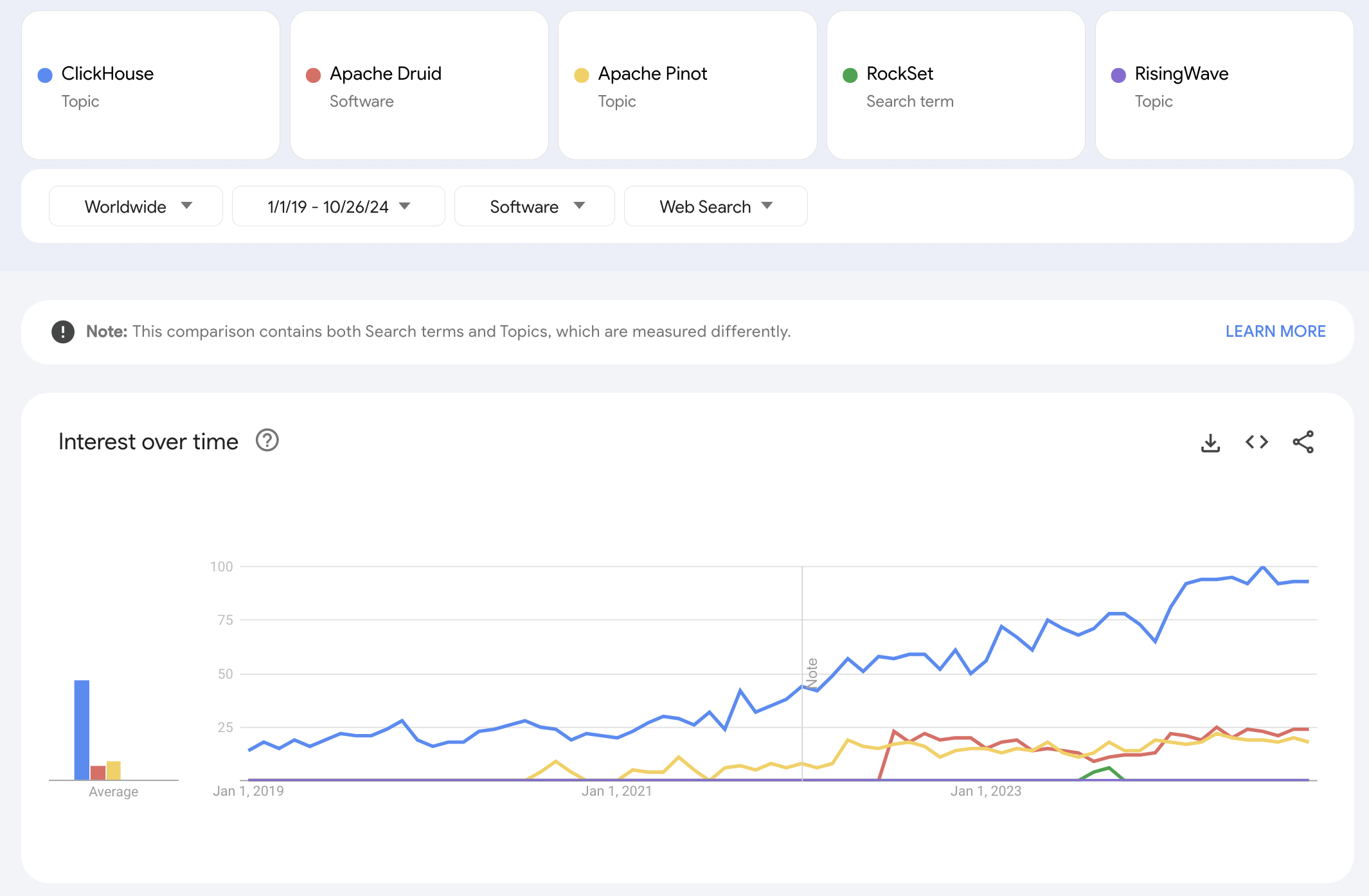
Task: Click the Jan 1, 2021 axis label
Action: click(616, 791)
